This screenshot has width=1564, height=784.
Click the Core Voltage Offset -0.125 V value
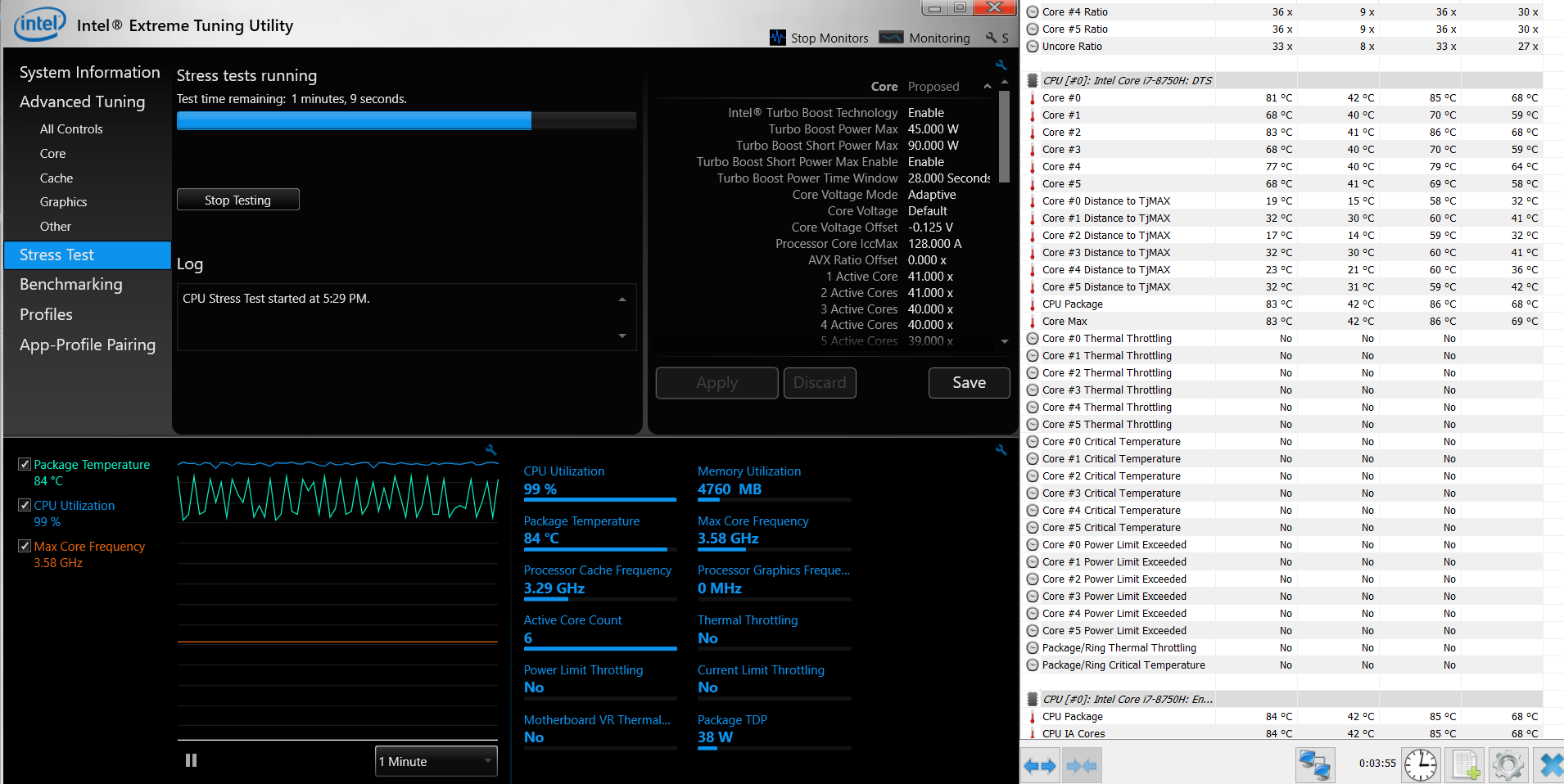pyautogui.click(x=930, y=228)
